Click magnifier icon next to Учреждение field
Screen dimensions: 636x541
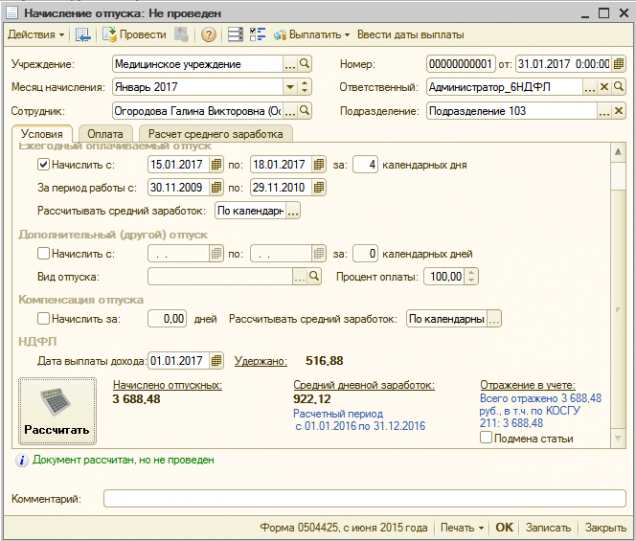coord(305,64)
